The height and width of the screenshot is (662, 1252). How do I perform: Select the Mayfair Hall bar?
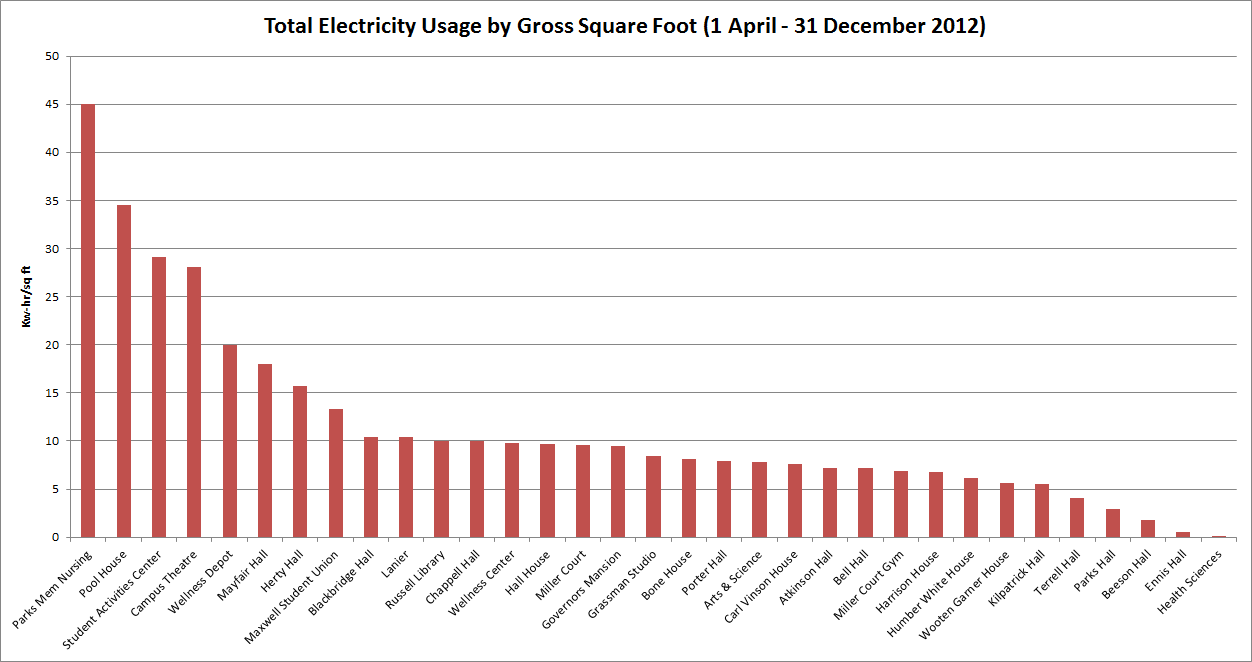(265, 450)
